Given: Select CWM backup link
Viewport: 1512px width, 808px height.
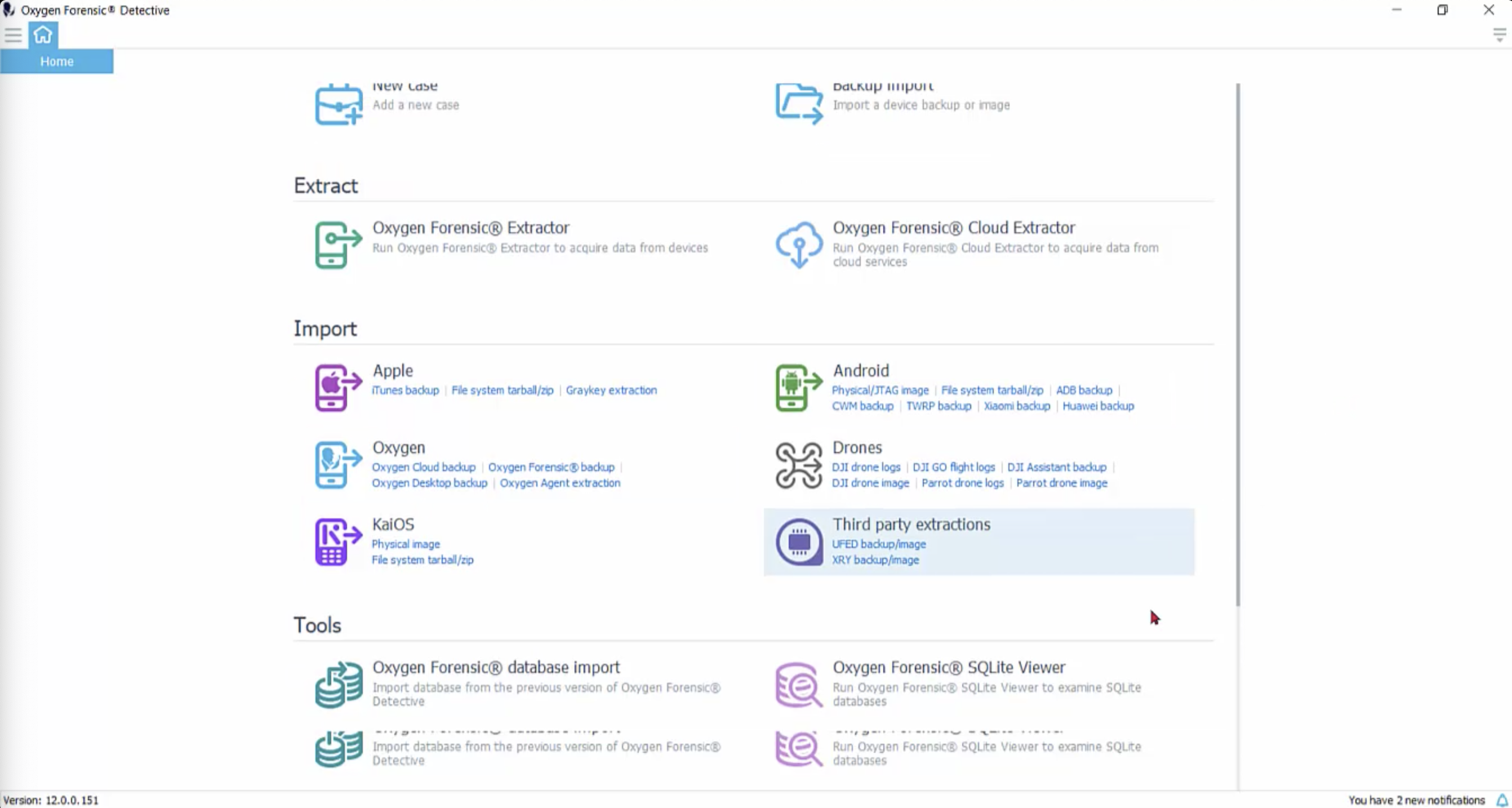Looking at the screenshot, I should [x=862, y=406].
